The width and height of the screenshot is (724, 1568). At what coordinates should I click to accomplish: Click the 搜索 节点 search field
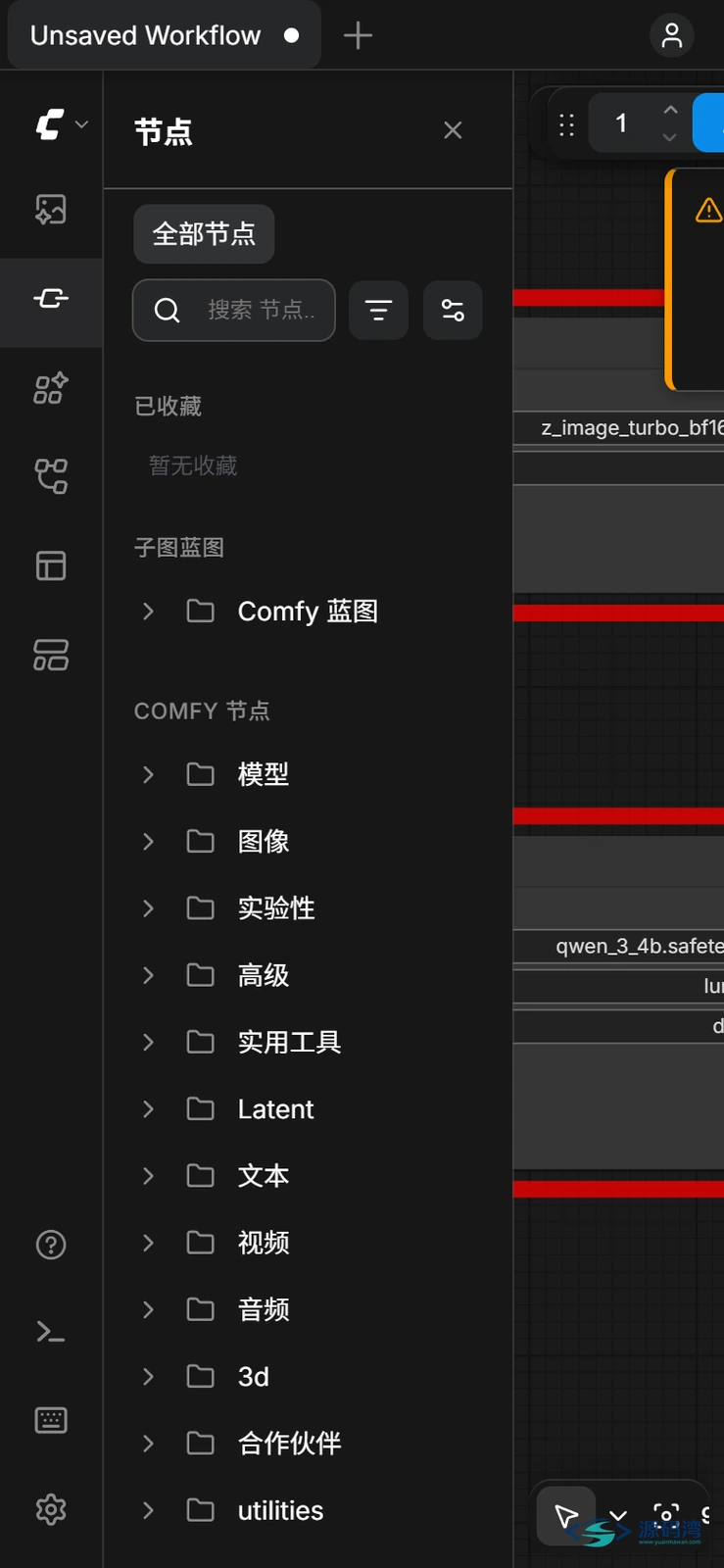[234, 311]
